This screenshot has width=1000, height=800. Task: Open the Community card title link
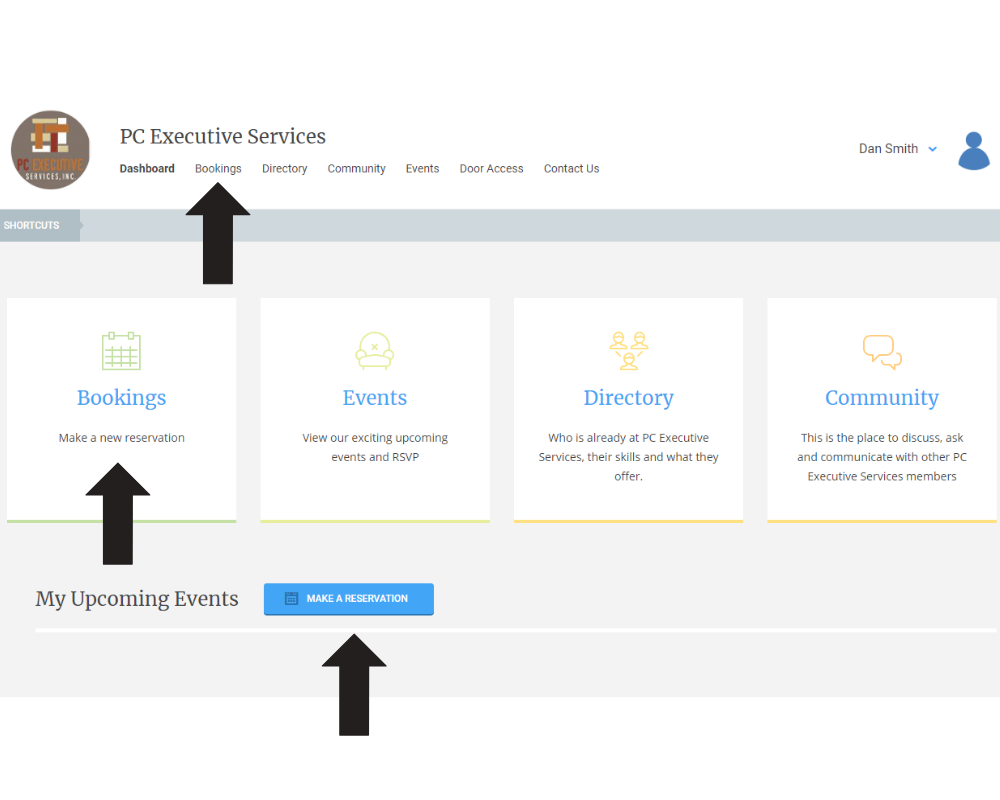882,397
